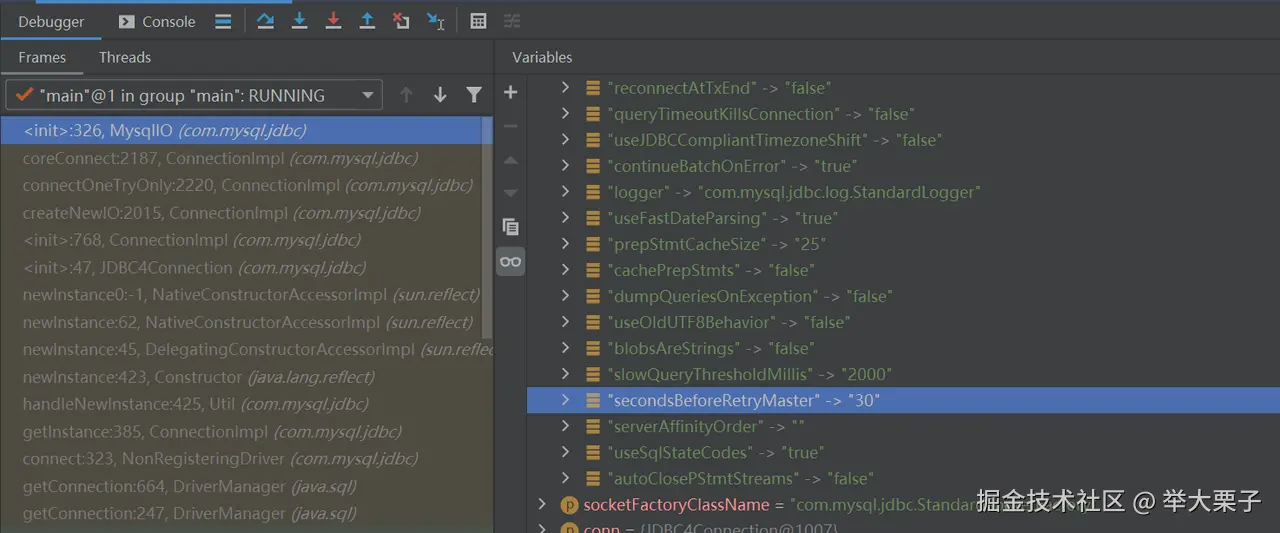Add a new watch with the plus icon
The height and width of the screenshot is (533, 1280).
click(x=510, y=93)
